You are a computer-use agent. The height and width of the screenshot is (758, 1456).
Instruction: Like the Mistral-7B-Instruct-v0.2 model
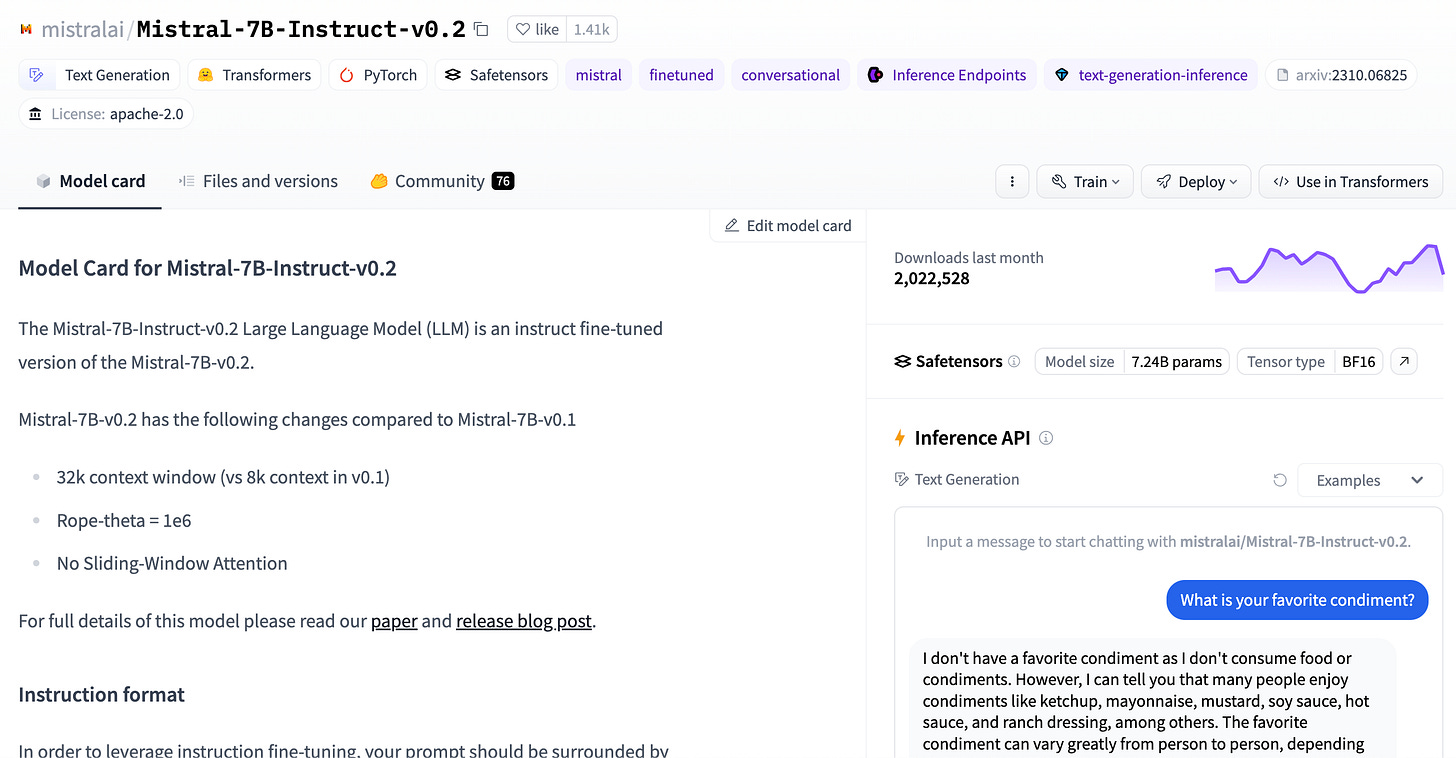click(x=537, y=30)
